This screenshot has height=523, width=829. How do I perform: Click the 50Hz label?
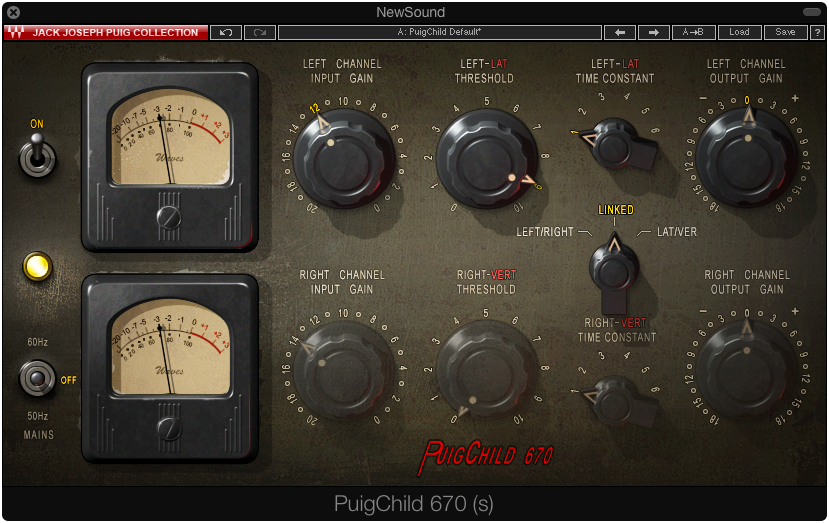click(x=38, y=416)
